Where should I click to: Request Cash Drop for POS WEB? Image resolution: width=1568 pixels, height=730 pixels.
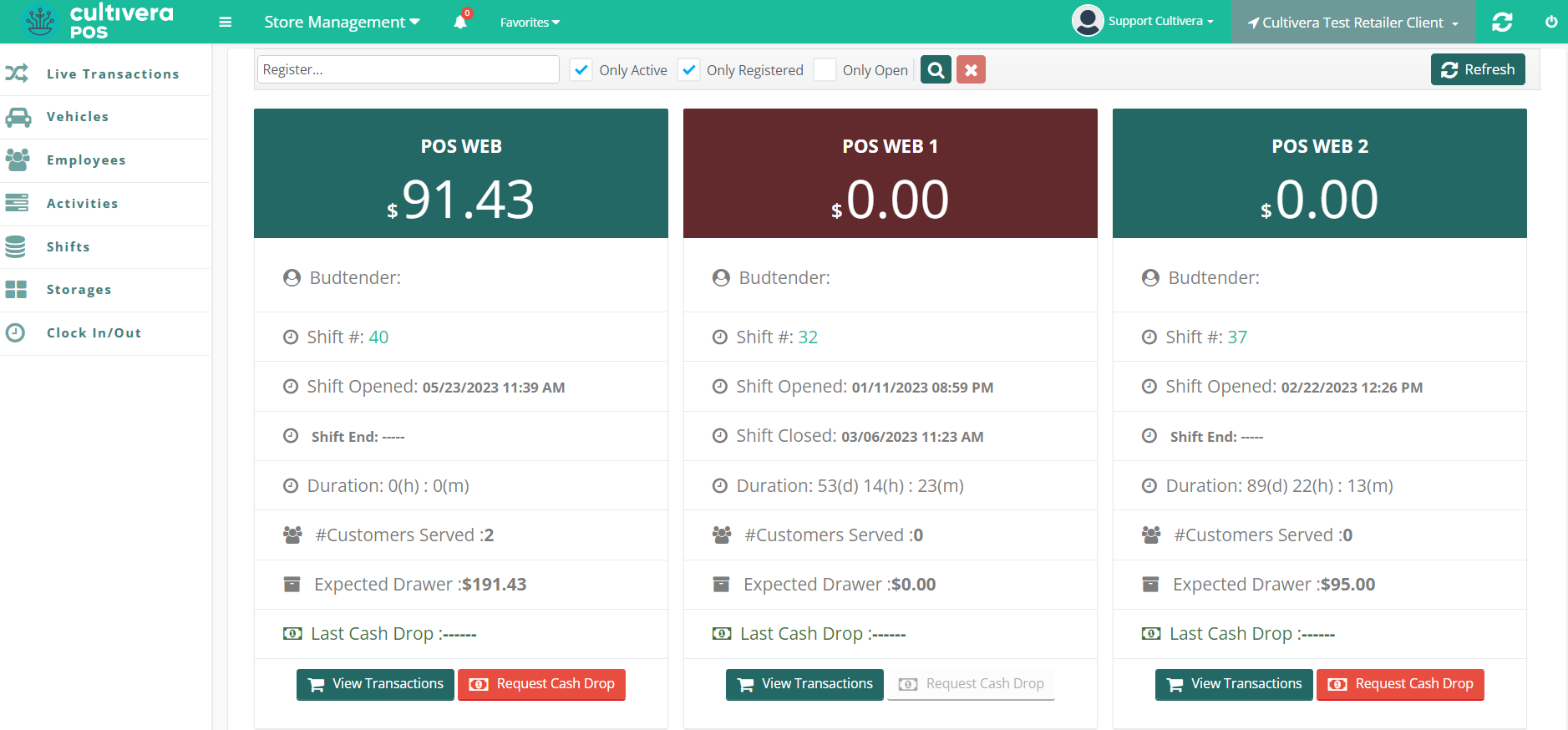(542, 684)
